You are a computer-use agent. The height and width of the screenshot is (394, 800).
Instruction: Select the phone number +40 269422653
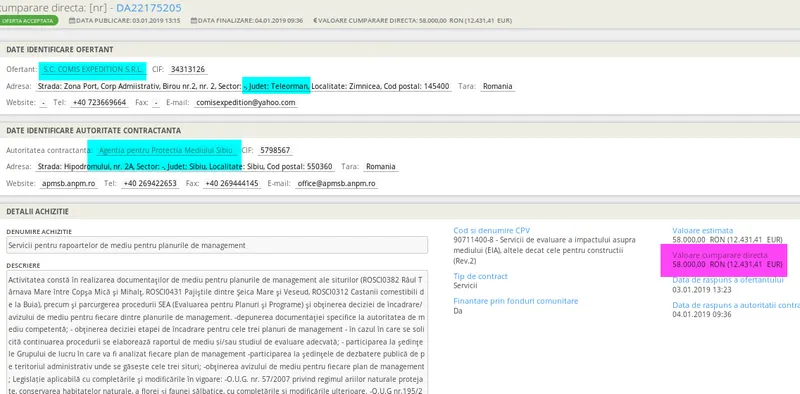pyautogui.click(x=150, y=183)
